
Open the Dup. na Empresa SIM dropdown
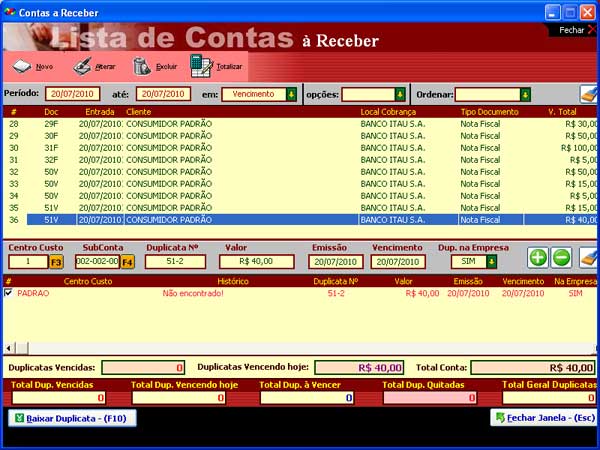point(491,262)
